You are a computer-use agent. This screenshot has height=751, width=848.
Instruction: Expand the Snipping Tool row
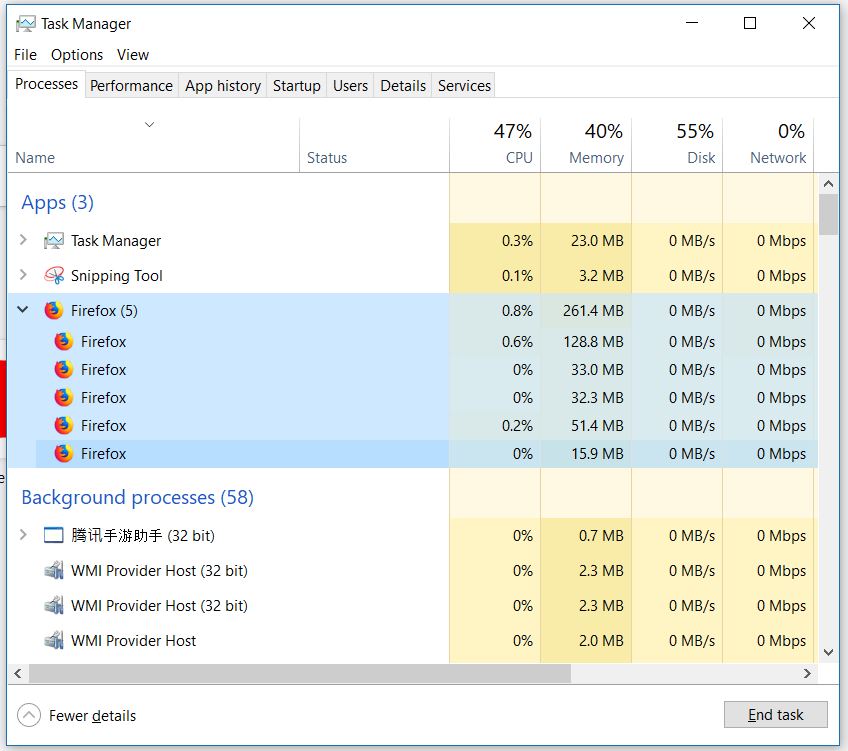point(23,275)
